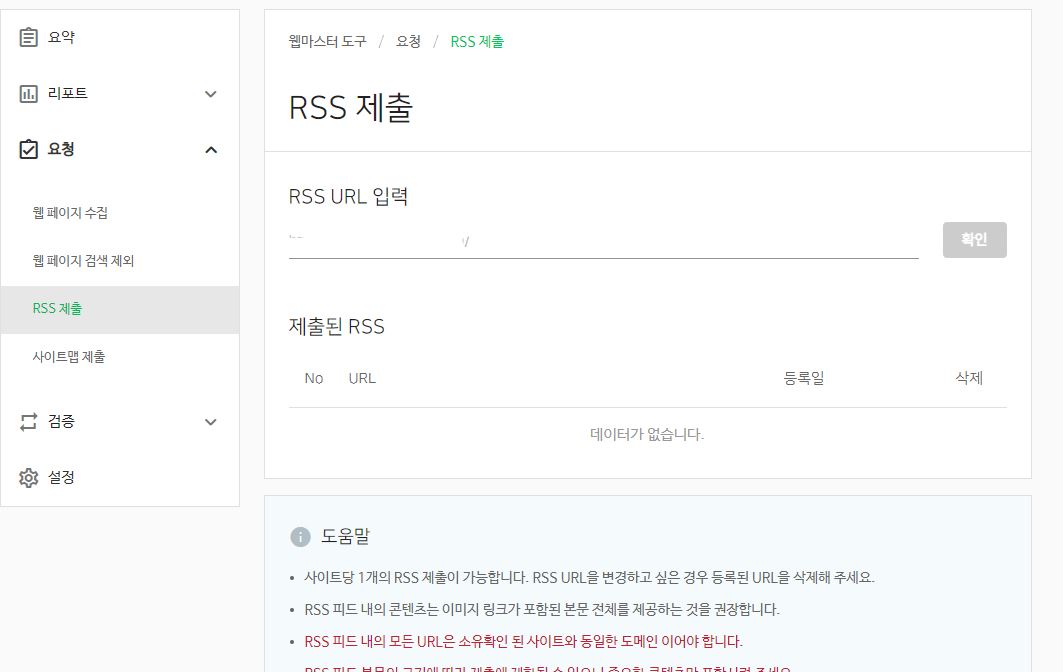
Task: Collapse the 요청 section chevron
Action: 210,149
